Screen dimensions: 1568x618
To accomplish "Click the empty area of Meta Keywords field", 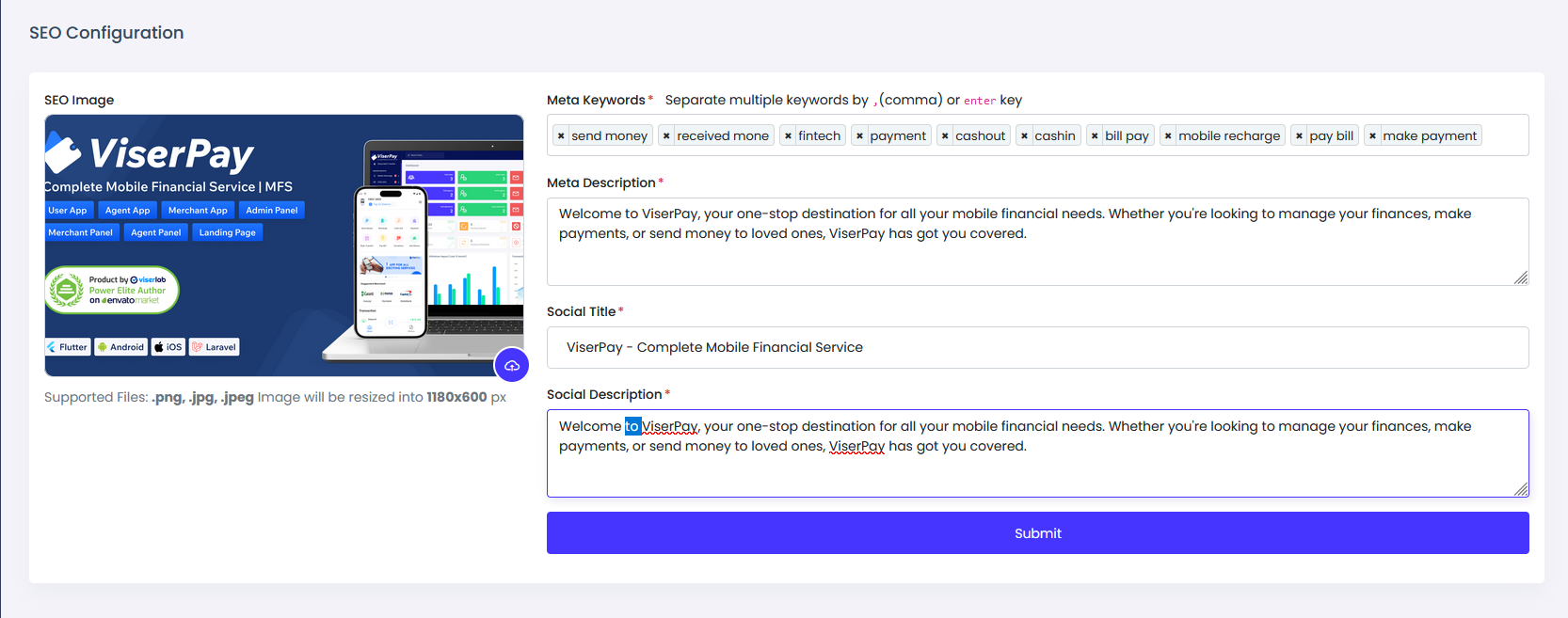I will point(1504,136).
